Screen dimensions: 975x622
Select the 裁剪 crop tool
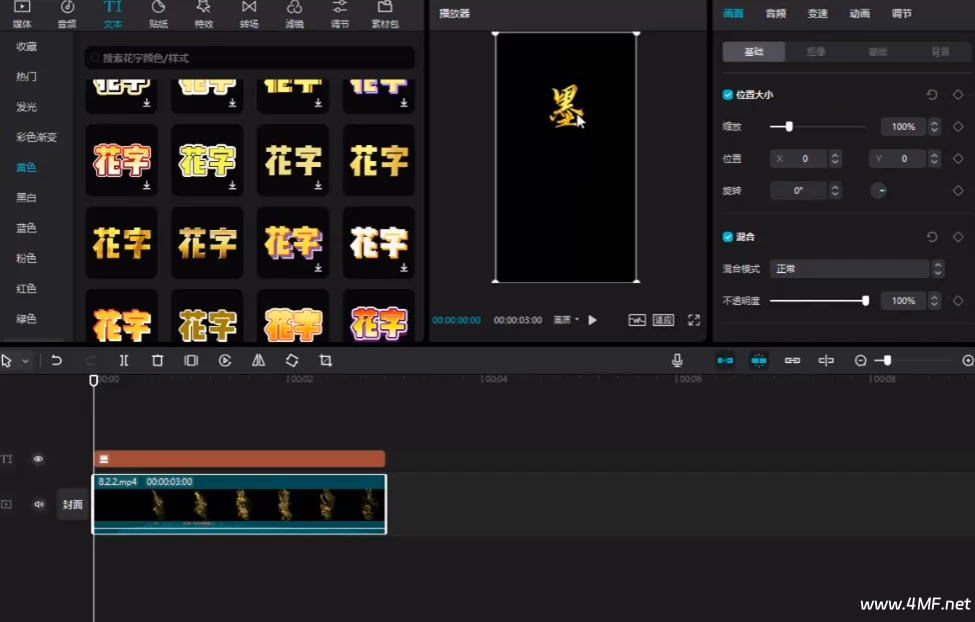point(326,360)
